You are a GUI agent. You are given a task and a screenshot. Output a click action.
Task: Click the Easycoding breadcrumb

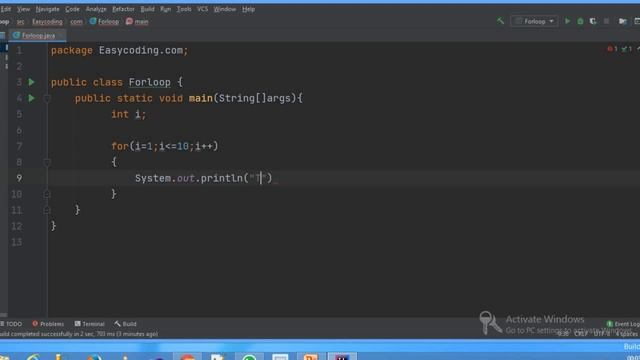pyautogui.click(x=47, y=22)
